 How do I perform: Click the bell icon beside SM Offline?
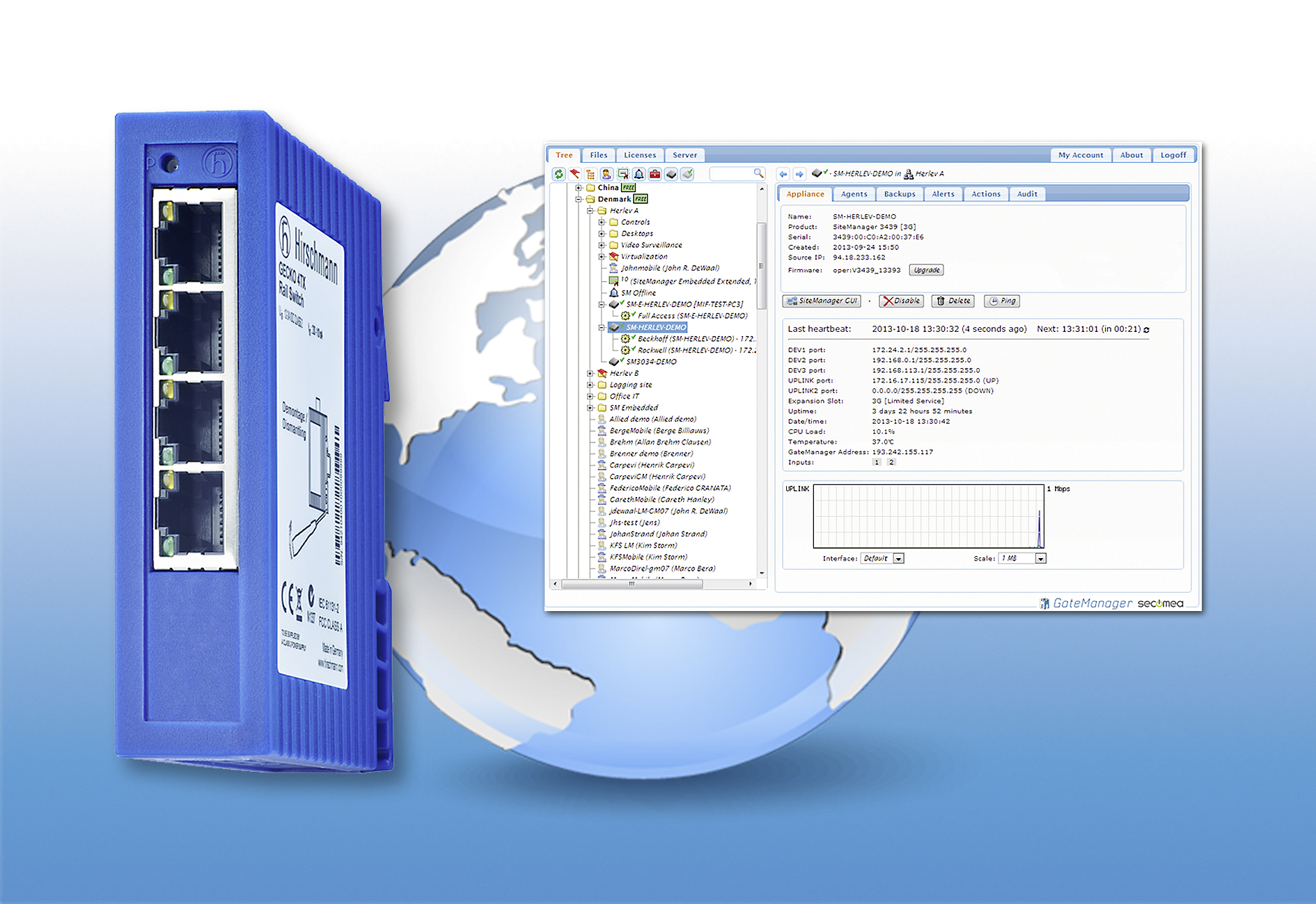pyautogui.click(x=613, y=293)
